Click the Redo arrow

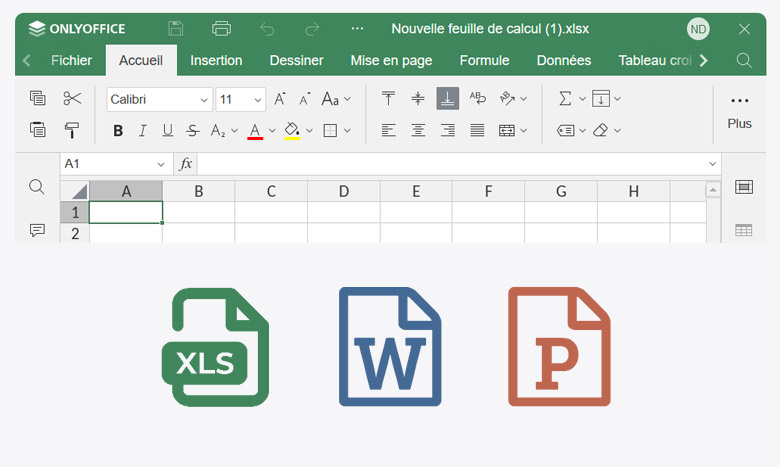point(312,29)
